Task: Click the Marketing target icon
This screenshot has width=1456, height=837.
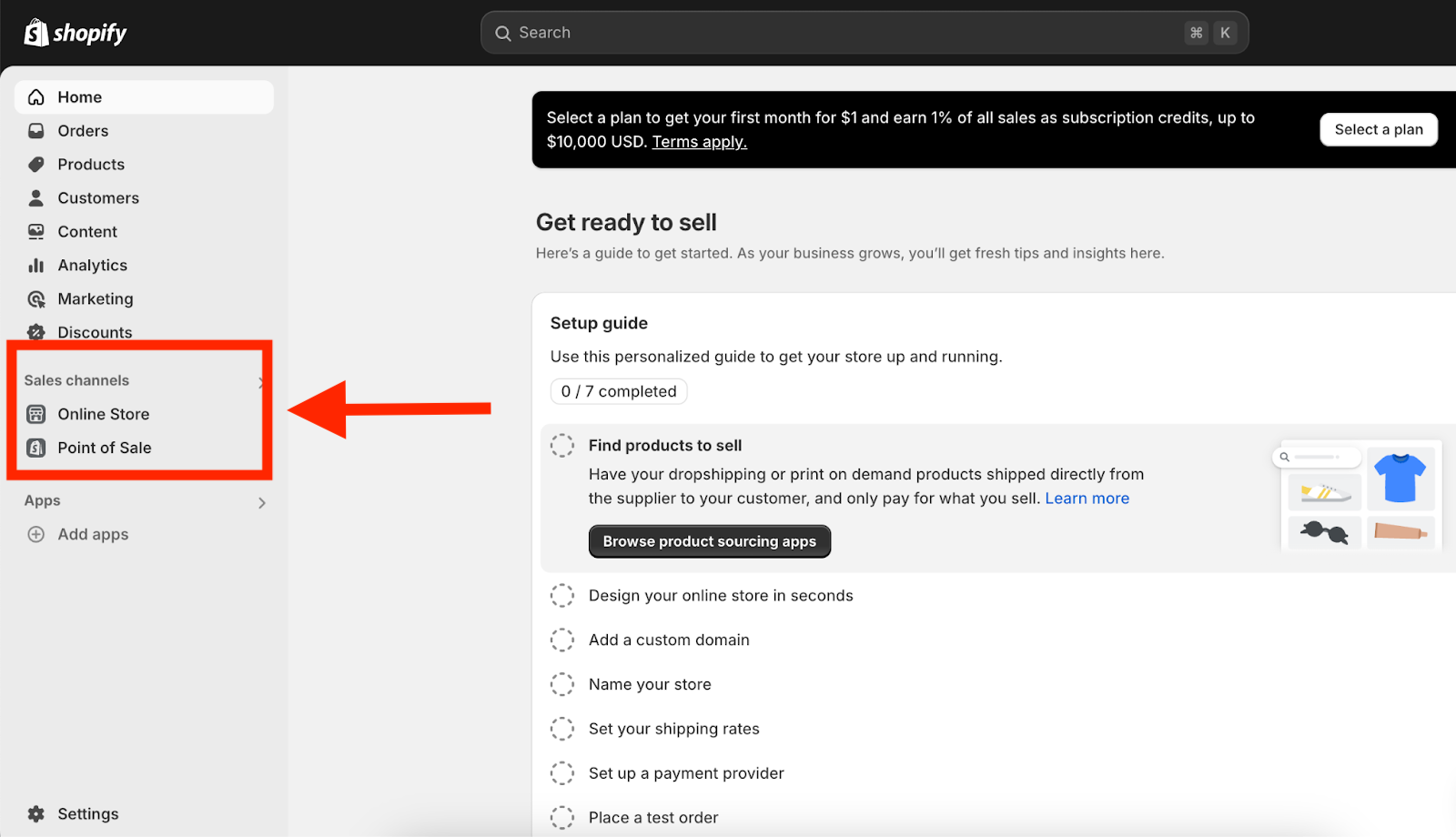Action: (x=36, y=299)
